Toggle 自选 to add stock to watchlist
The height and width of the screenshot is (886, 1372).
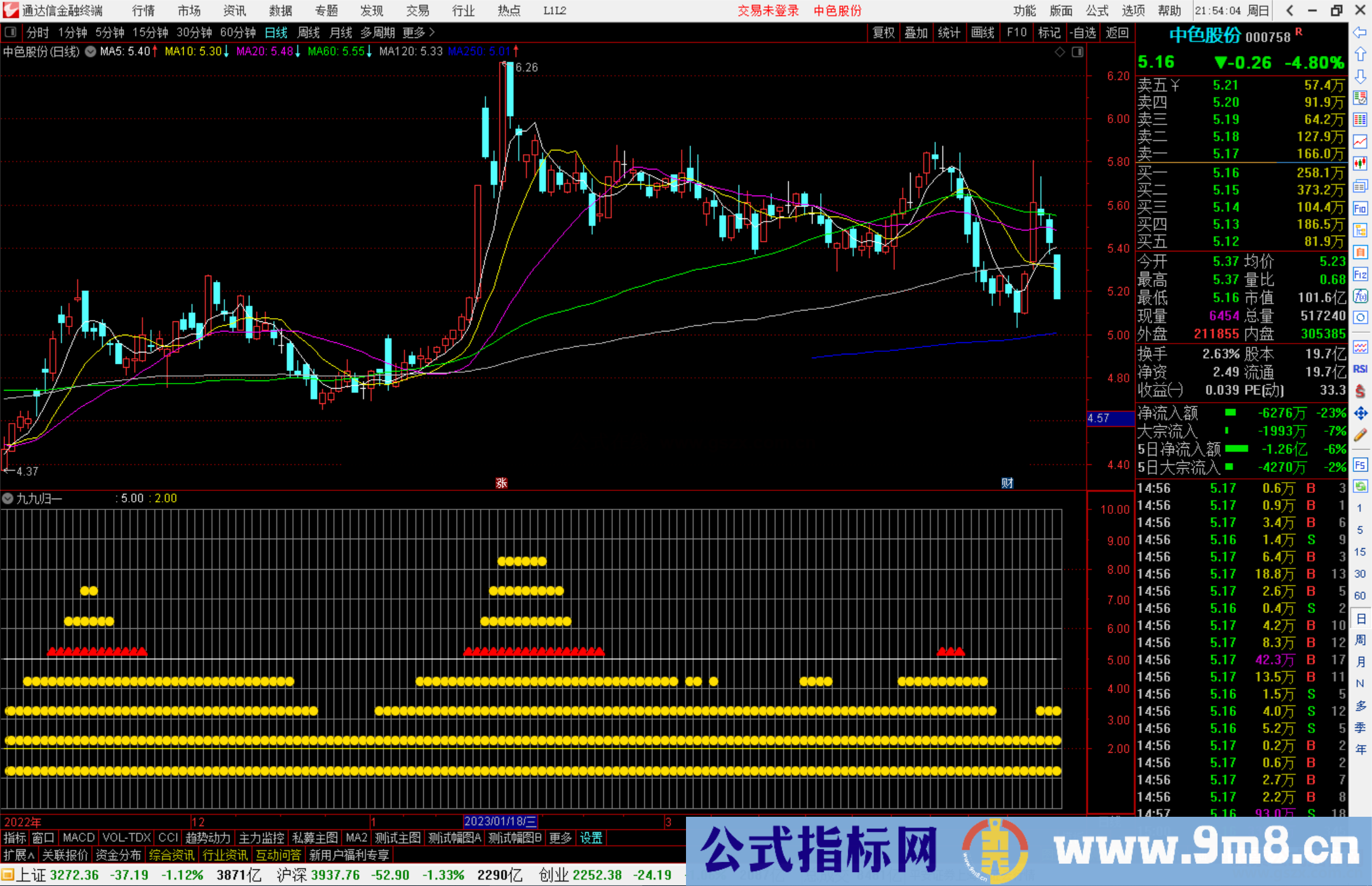pyautogui.click(x=1084, y=32)
